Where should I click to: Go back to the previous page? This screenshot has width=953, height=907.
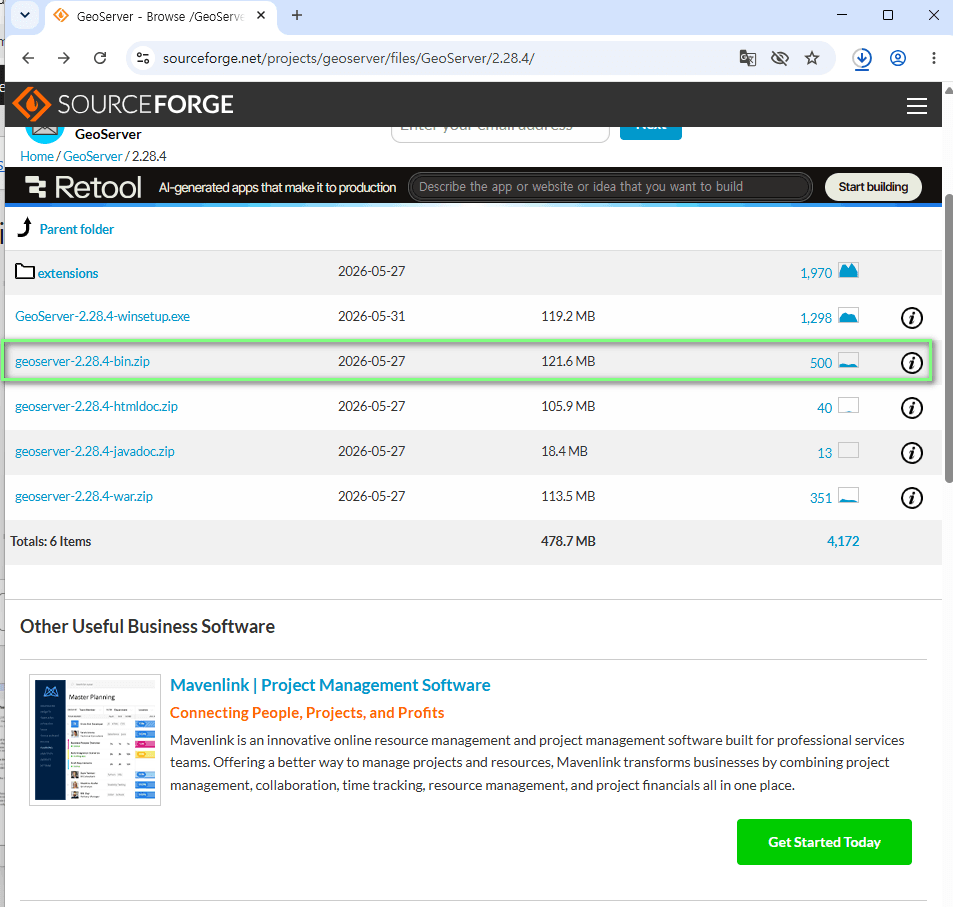tap(28, 58)
